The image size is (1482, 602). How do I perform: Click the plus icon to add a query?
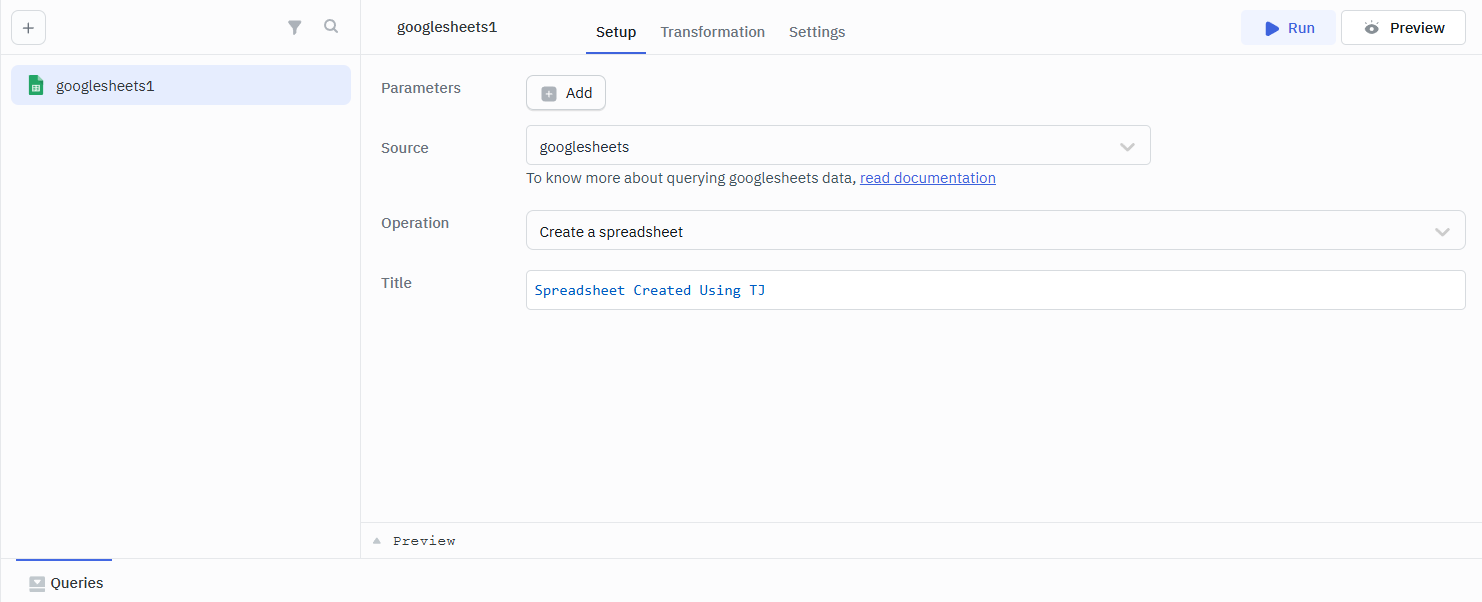click(x=28, y=28)
